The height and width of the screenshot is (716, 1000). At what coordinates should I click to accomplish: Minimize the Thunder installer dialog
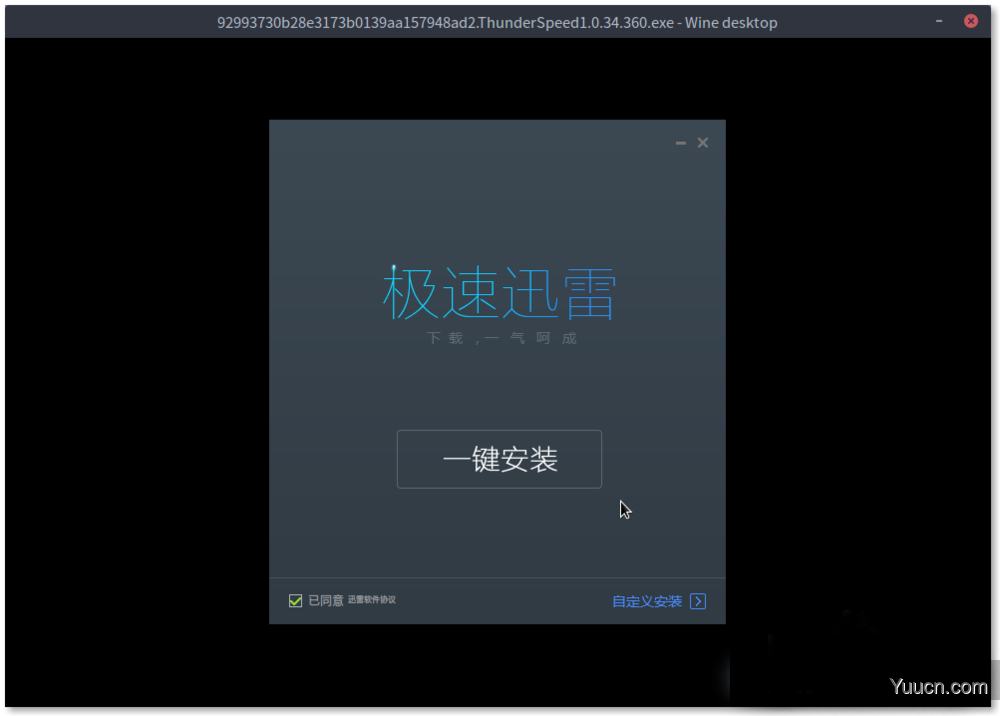(680, 143)
